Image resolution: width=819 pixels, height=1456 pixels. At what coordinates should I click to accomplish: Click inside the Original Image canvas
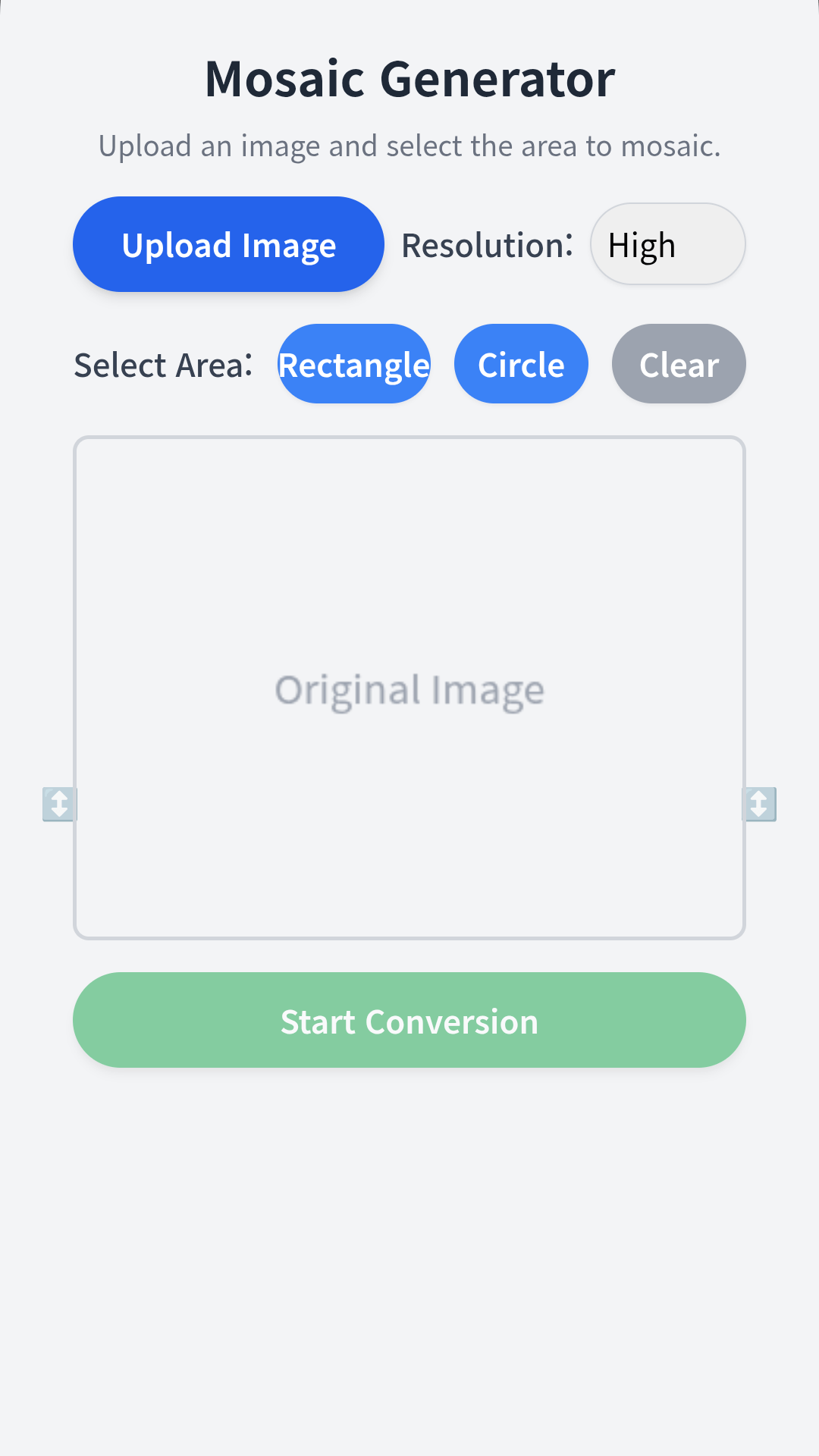(409, 569)
